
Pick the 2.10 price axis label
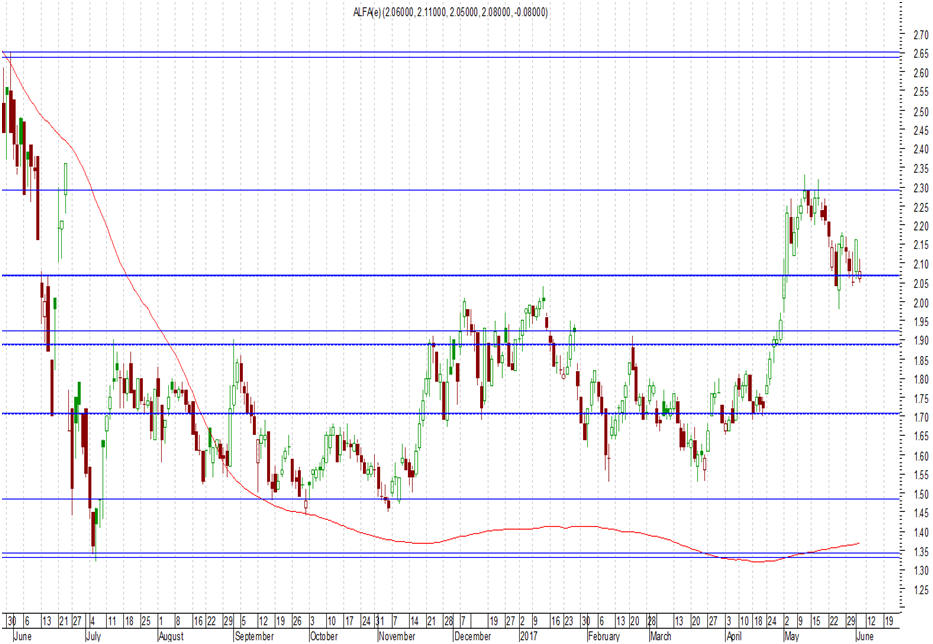(921, 264)
